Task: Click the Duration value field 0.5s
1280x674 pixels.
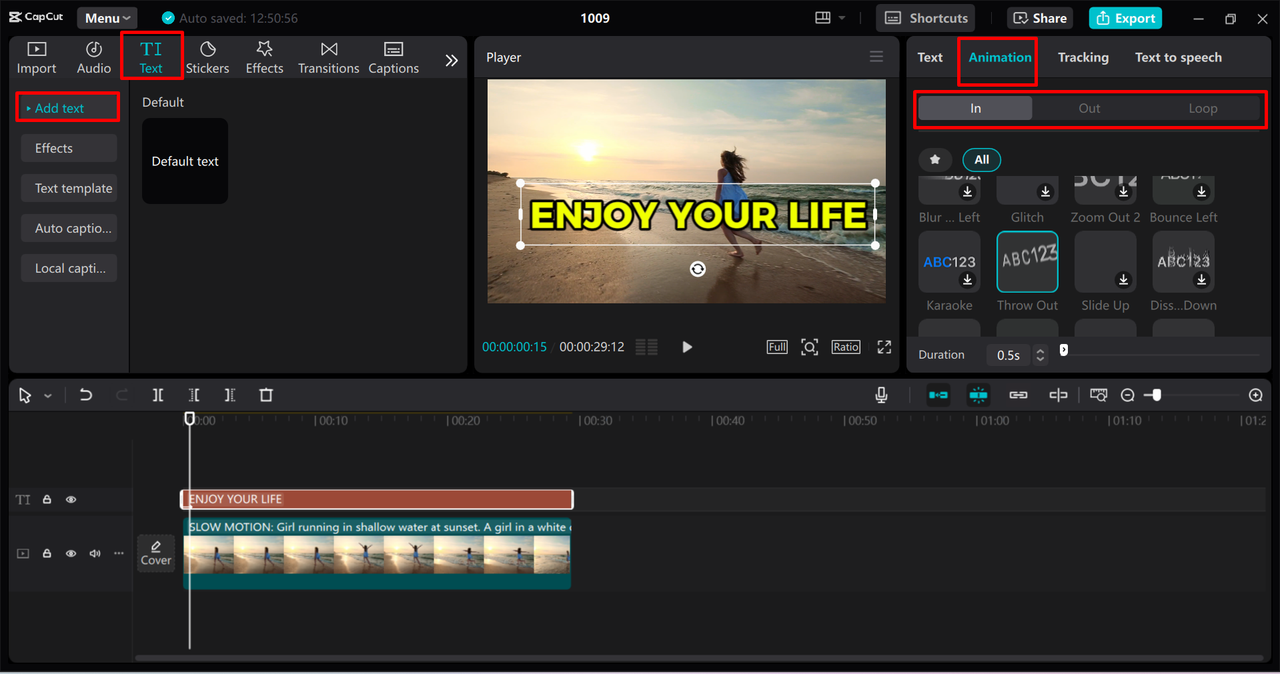Action: 1008,355
